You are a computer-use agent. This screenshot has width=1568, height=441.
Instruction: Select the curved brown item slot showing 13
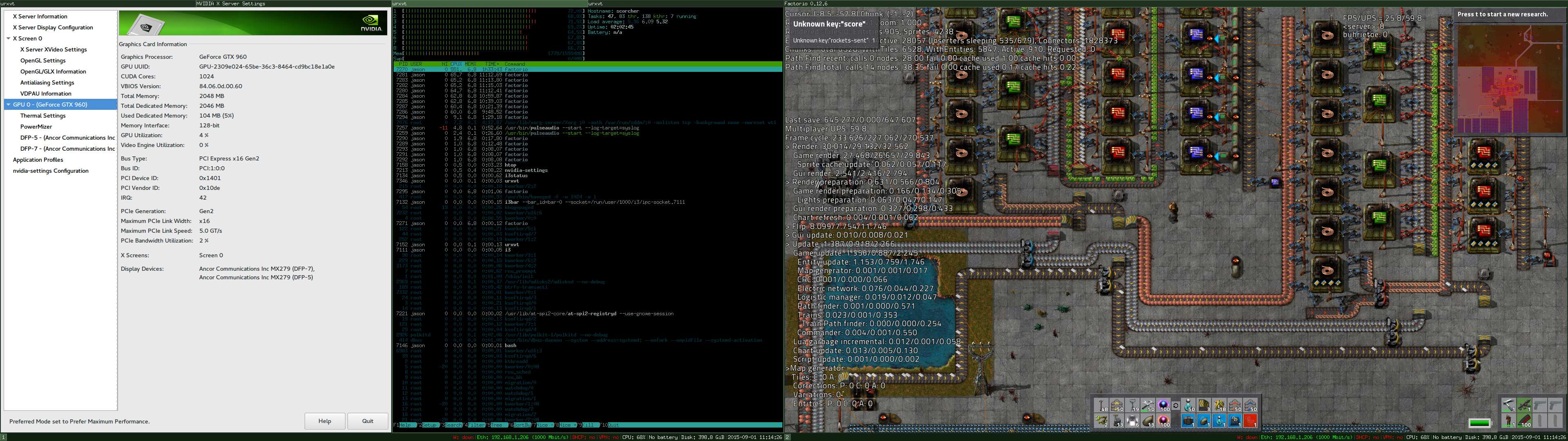1148,420
